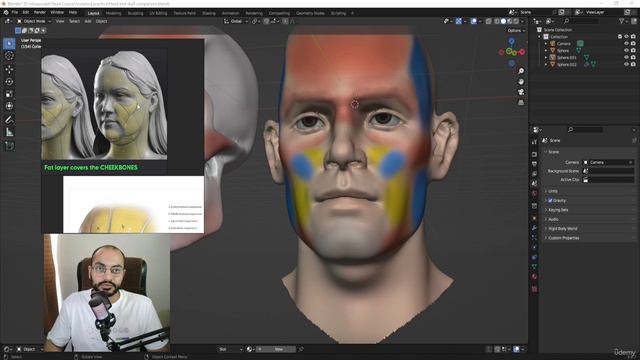Open the World properties tab
Screen dimensions: 640x360
(x=534, y=193)
